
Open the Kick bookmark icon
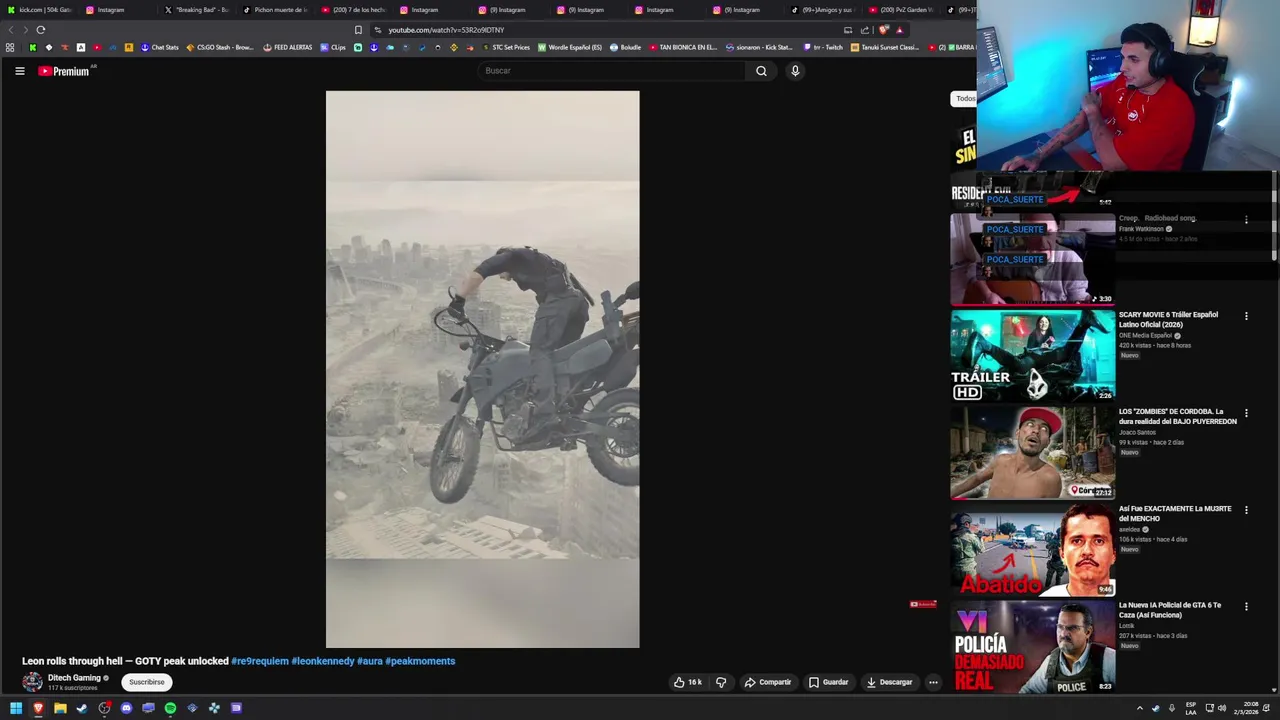33,47
